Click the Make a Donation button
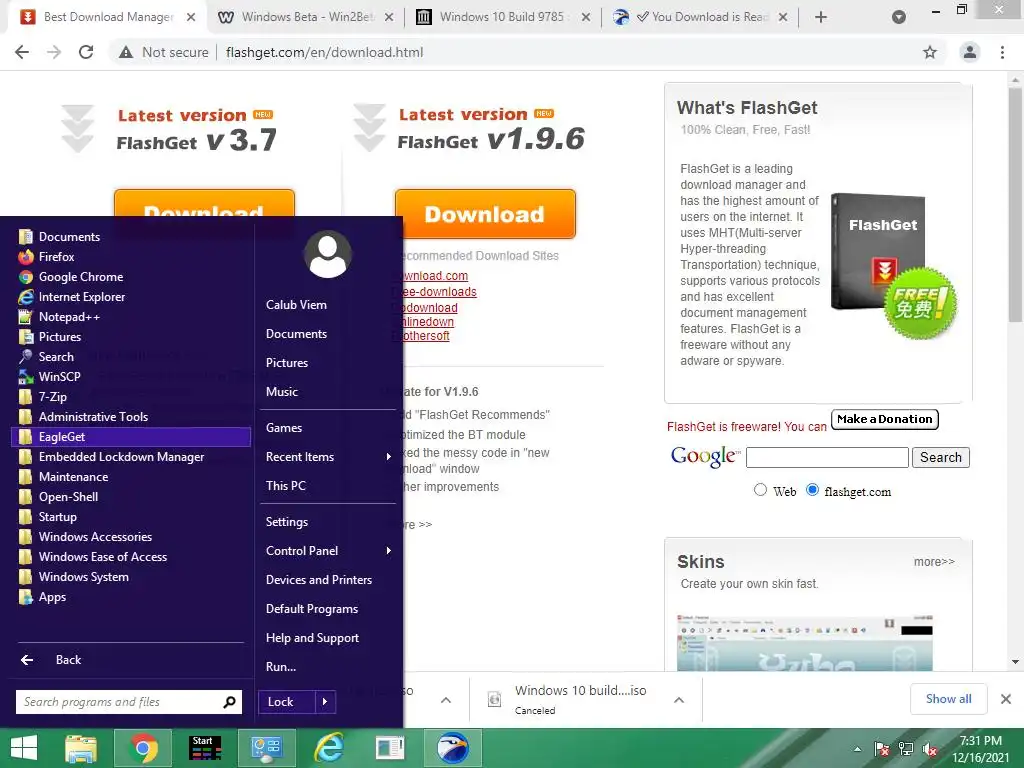Viewport: 1024px width, 768px height. pos(885,419)
